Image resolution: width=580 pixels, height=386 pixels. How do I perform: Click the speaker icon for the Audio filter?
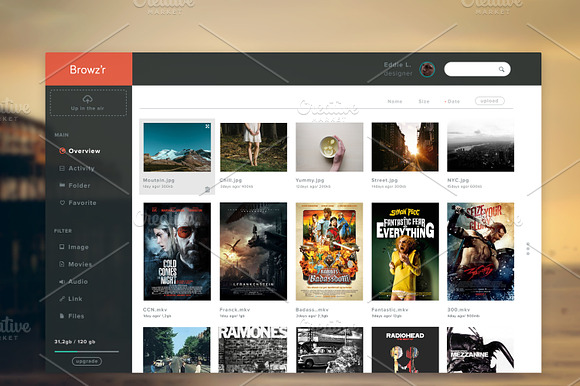(x=62, y=282)
